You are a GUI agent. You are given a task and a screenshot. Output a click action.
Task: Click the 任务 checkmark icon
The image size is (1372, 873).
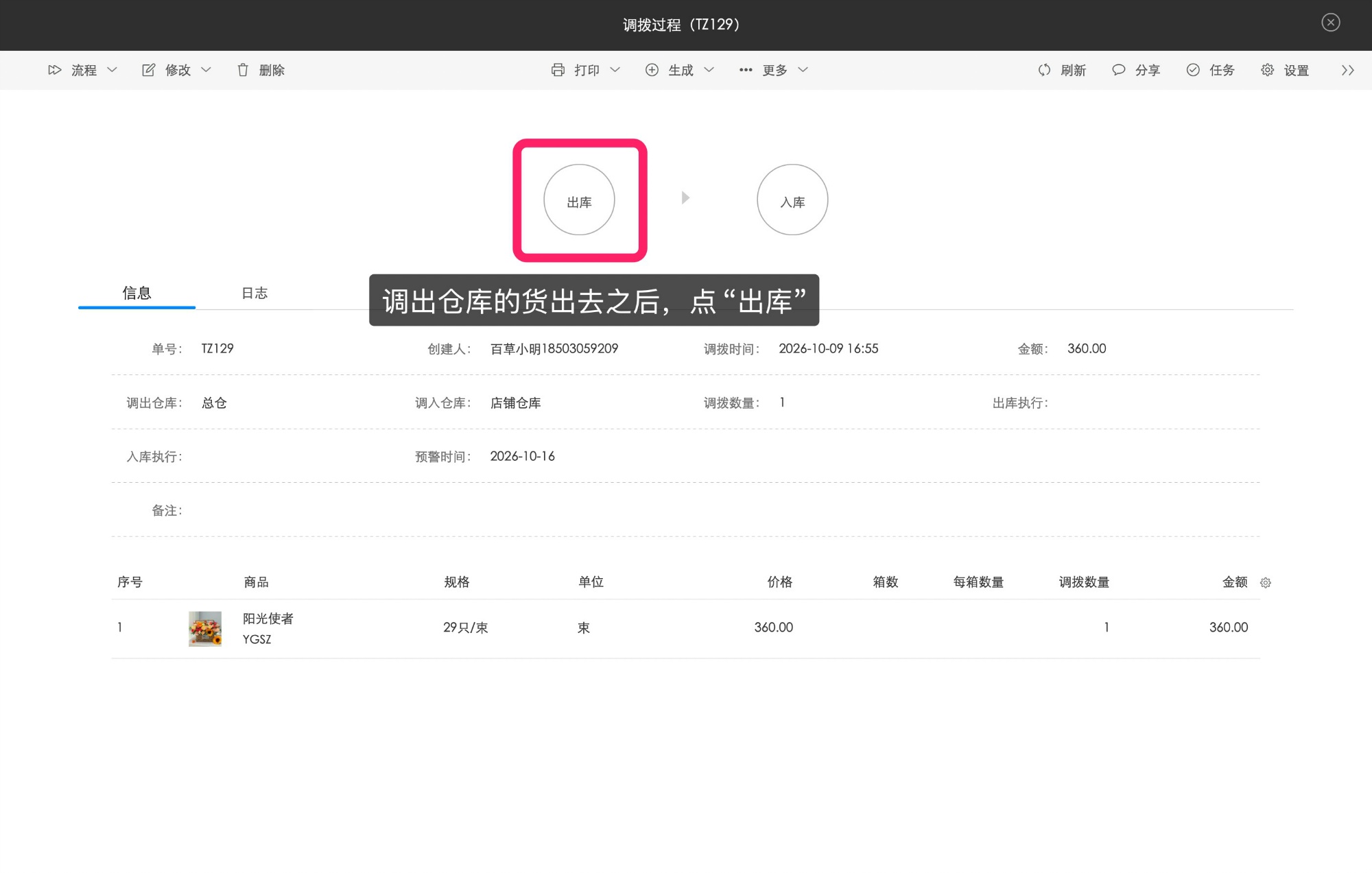click(x=1193, y=70)
